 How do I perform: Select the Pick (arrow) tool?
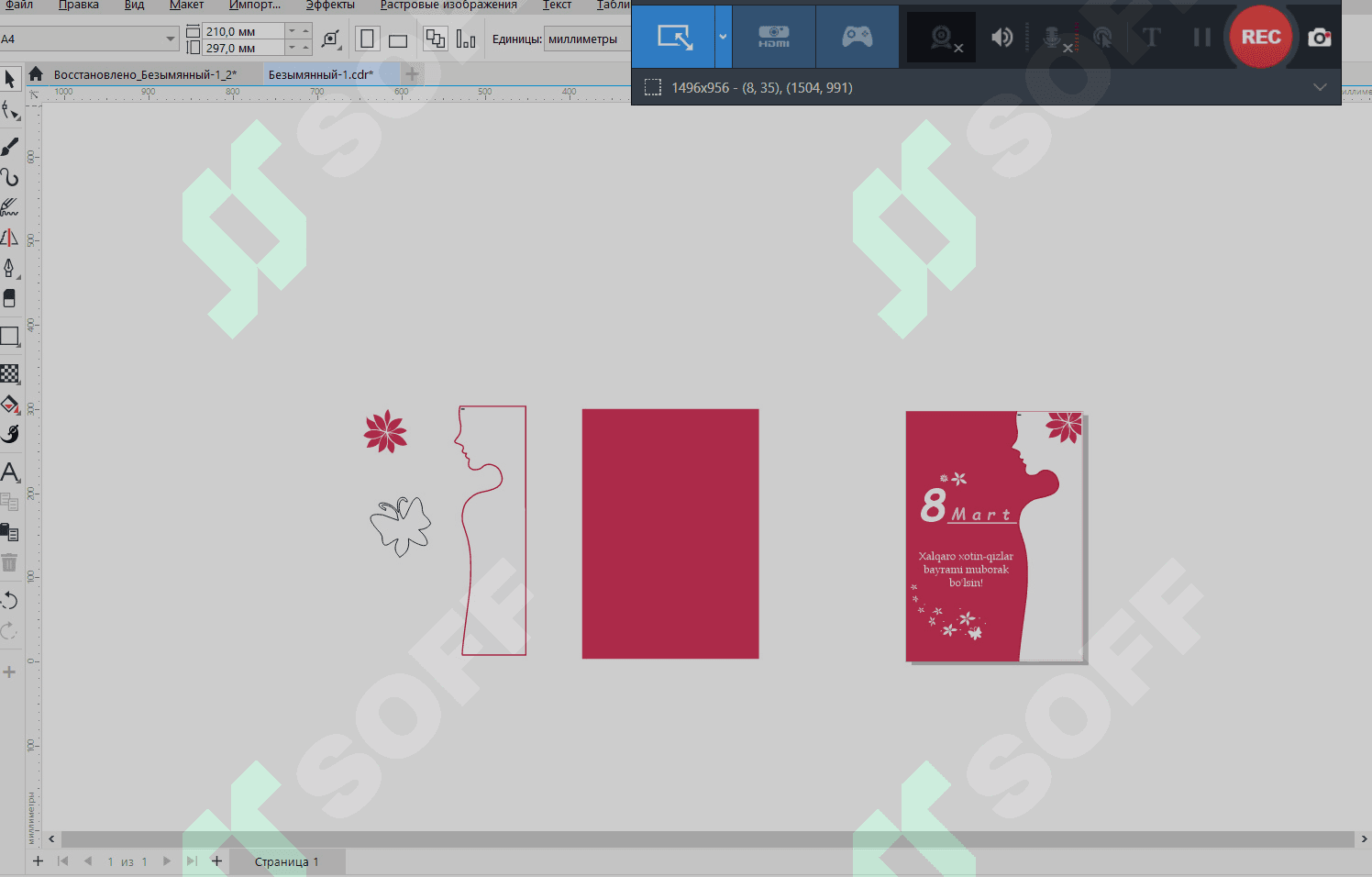[10, 79]
